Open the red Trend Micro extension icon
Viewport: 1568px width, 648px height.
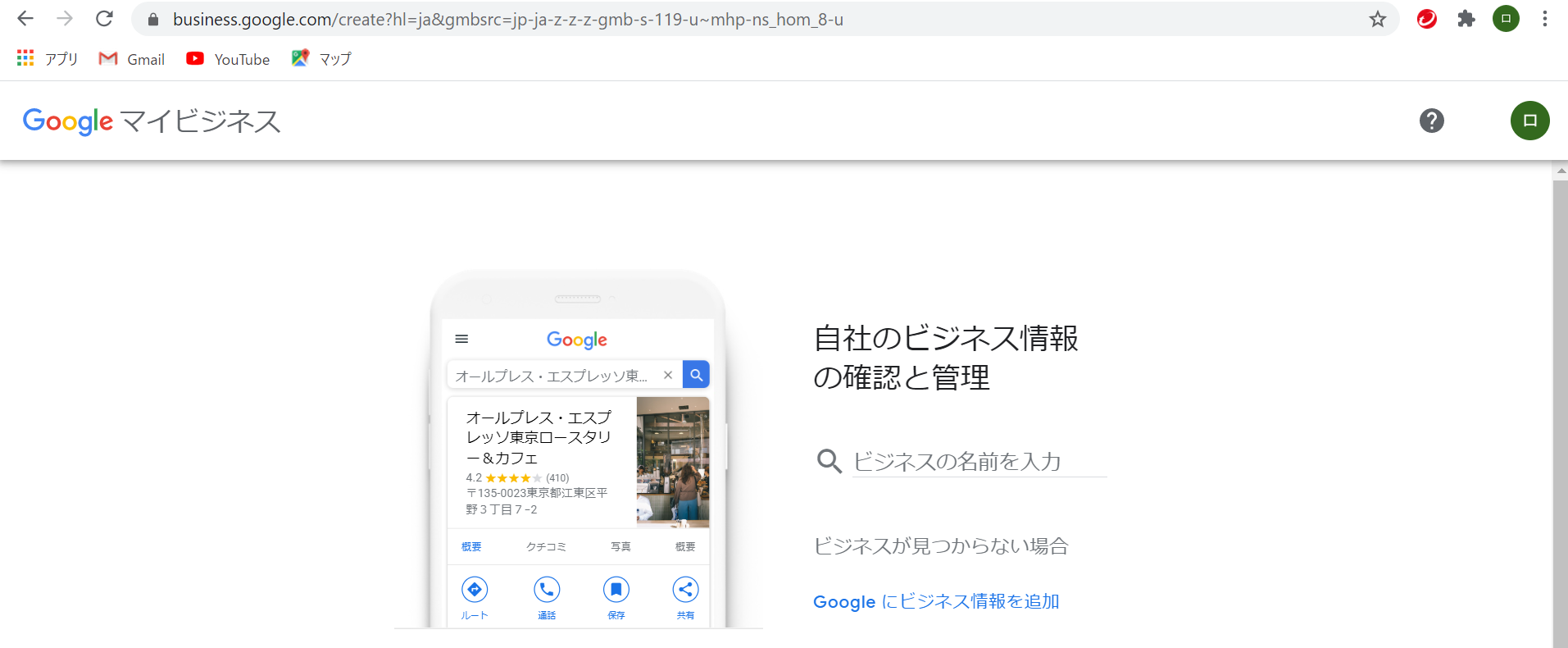click(x=1427, y=19)
